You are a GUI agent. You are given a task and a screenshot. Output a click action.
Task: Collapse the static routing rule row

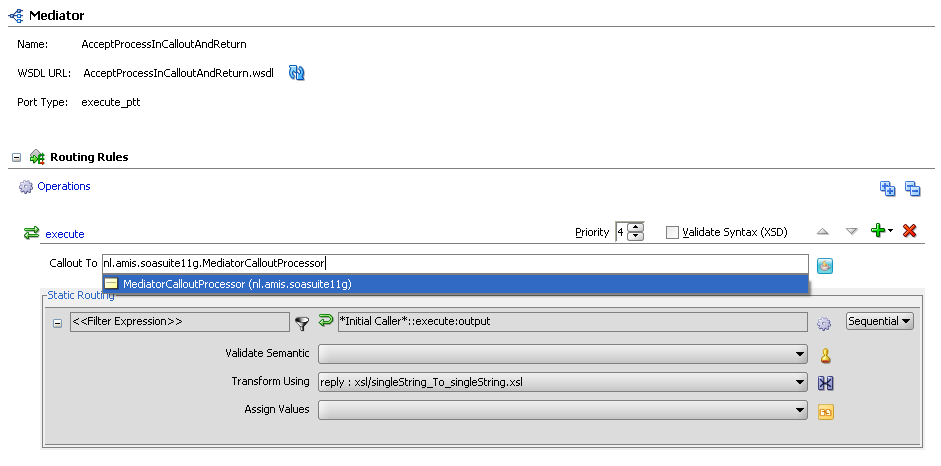tap(58, 323)
